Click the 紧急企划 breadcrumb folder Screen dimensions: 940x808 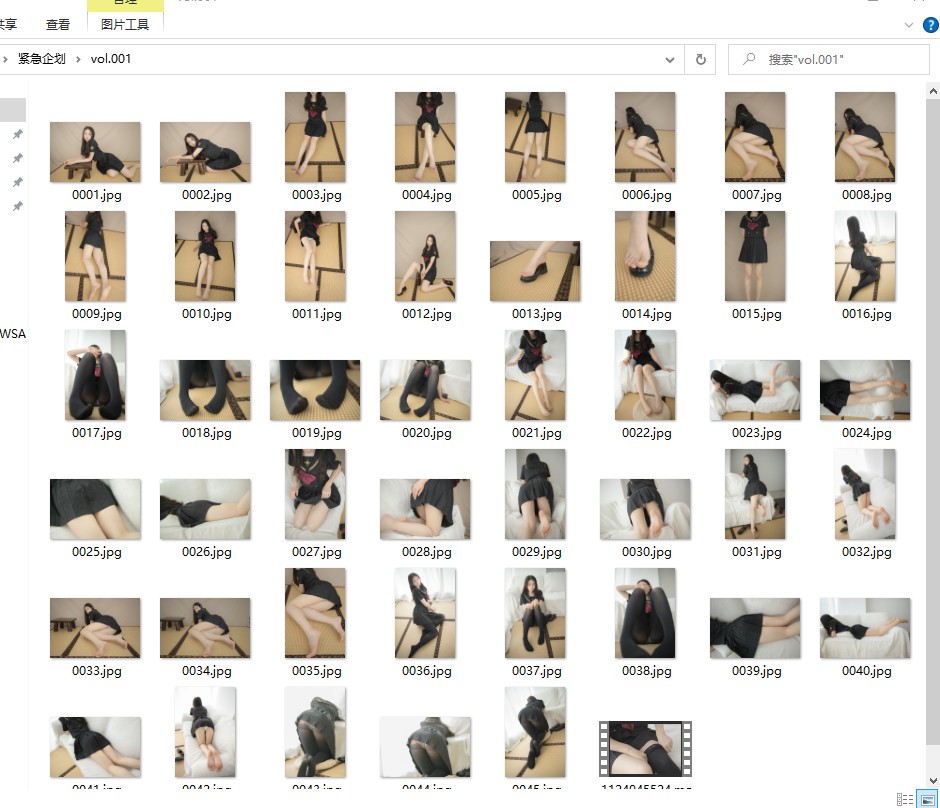tap(41, 59)
